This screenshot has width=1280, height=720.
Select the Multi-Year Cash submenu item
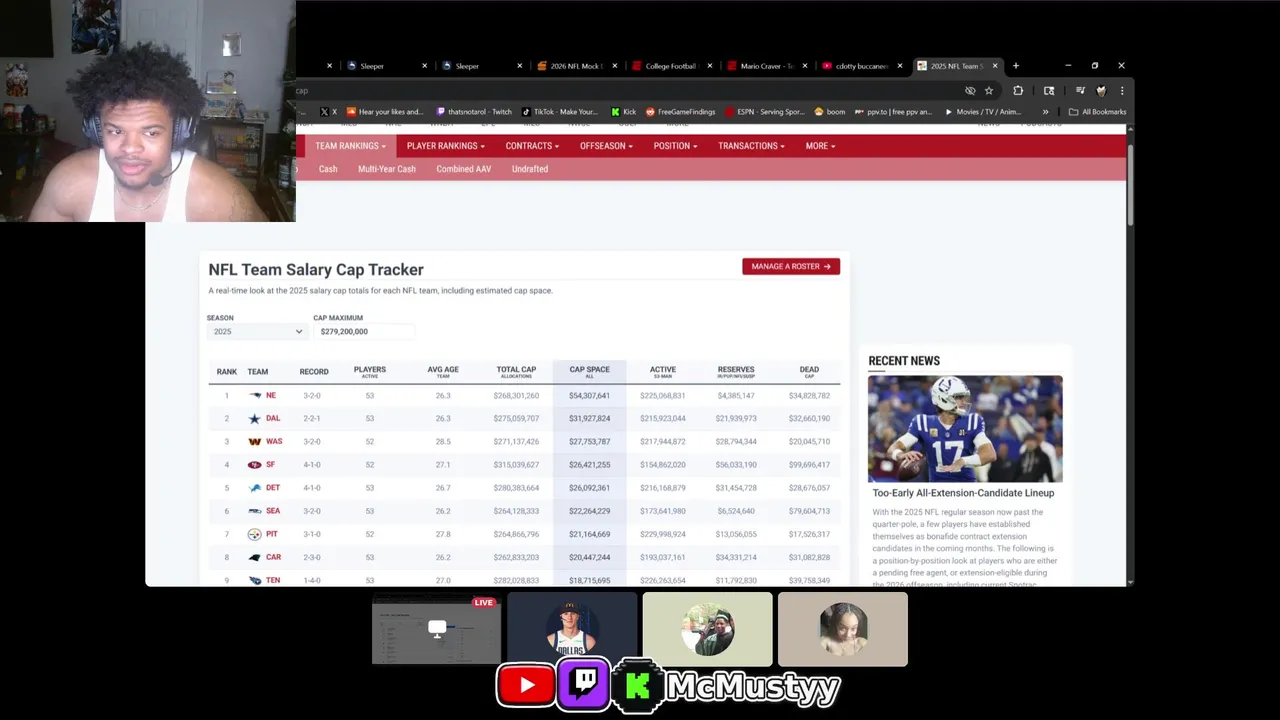(x=387, y=169)
